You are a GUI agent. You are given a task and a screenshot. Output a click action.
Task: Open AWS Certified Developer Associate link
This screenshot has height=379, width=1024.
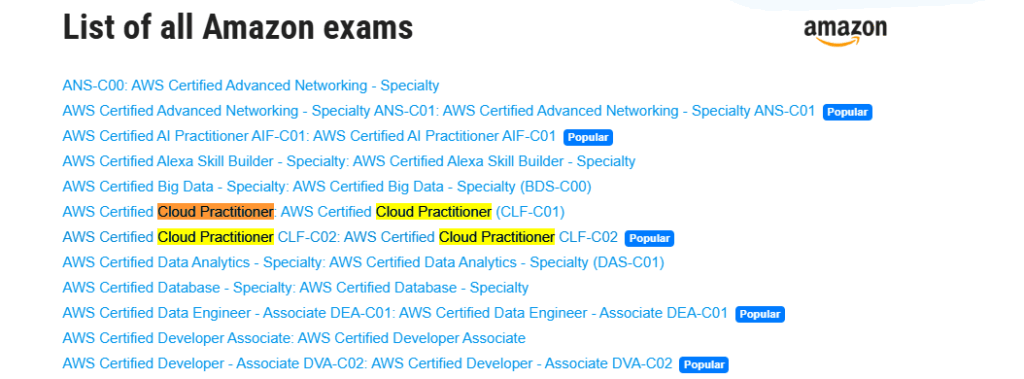[x=294, y=338]
